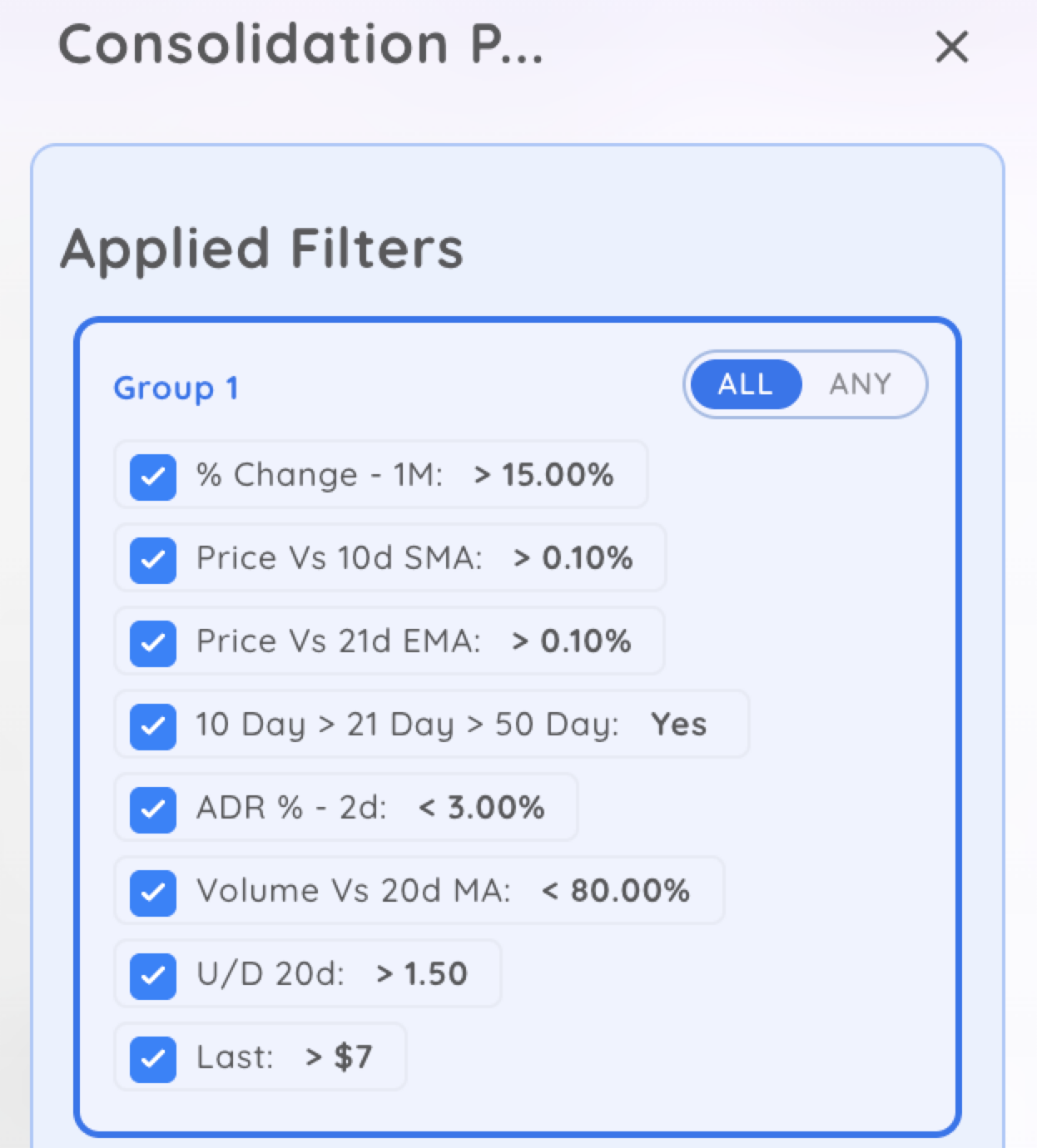Click the > 0.10% value for 10d SMA

pyautogui.click(x=573, y=558)
